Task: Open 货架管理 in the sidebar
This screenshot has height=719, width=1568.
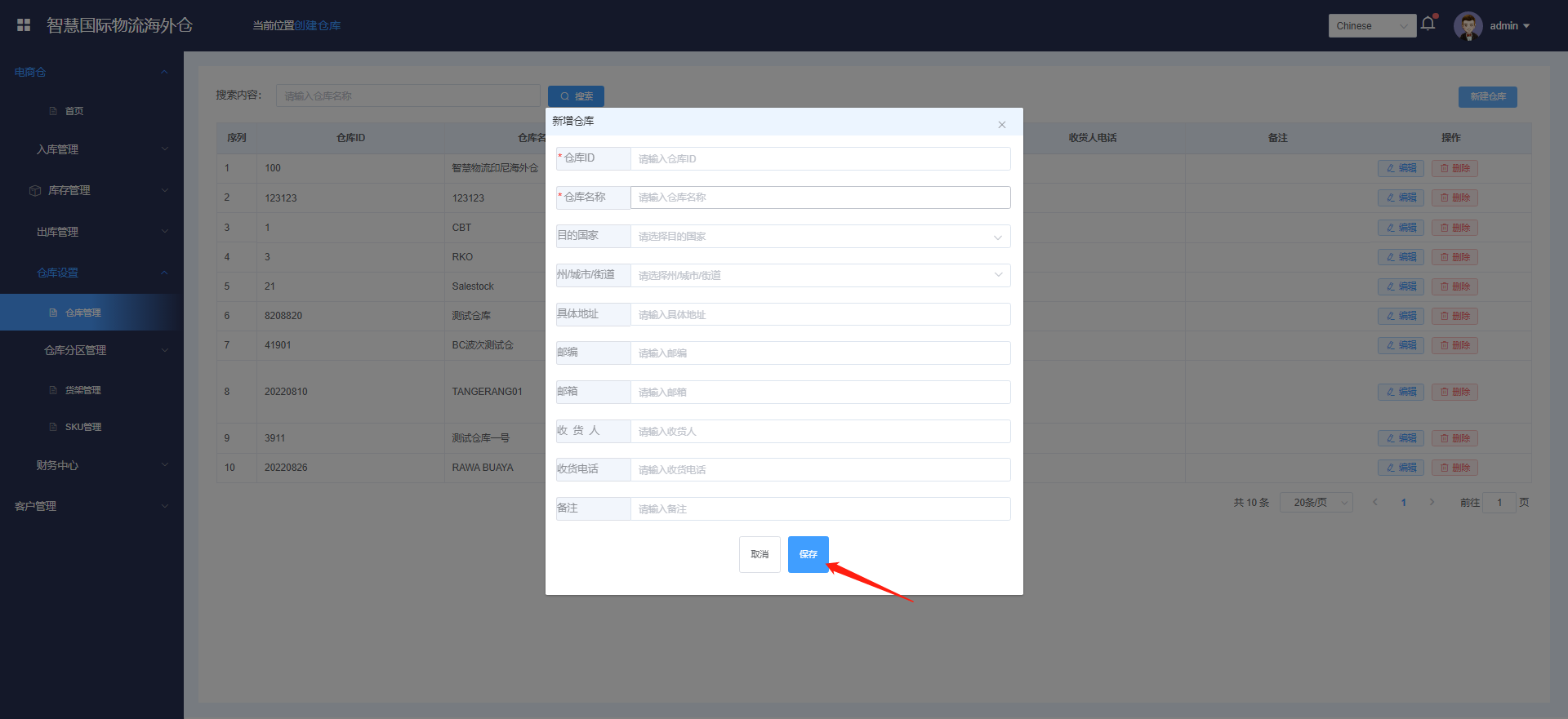Action: [82, 390]
